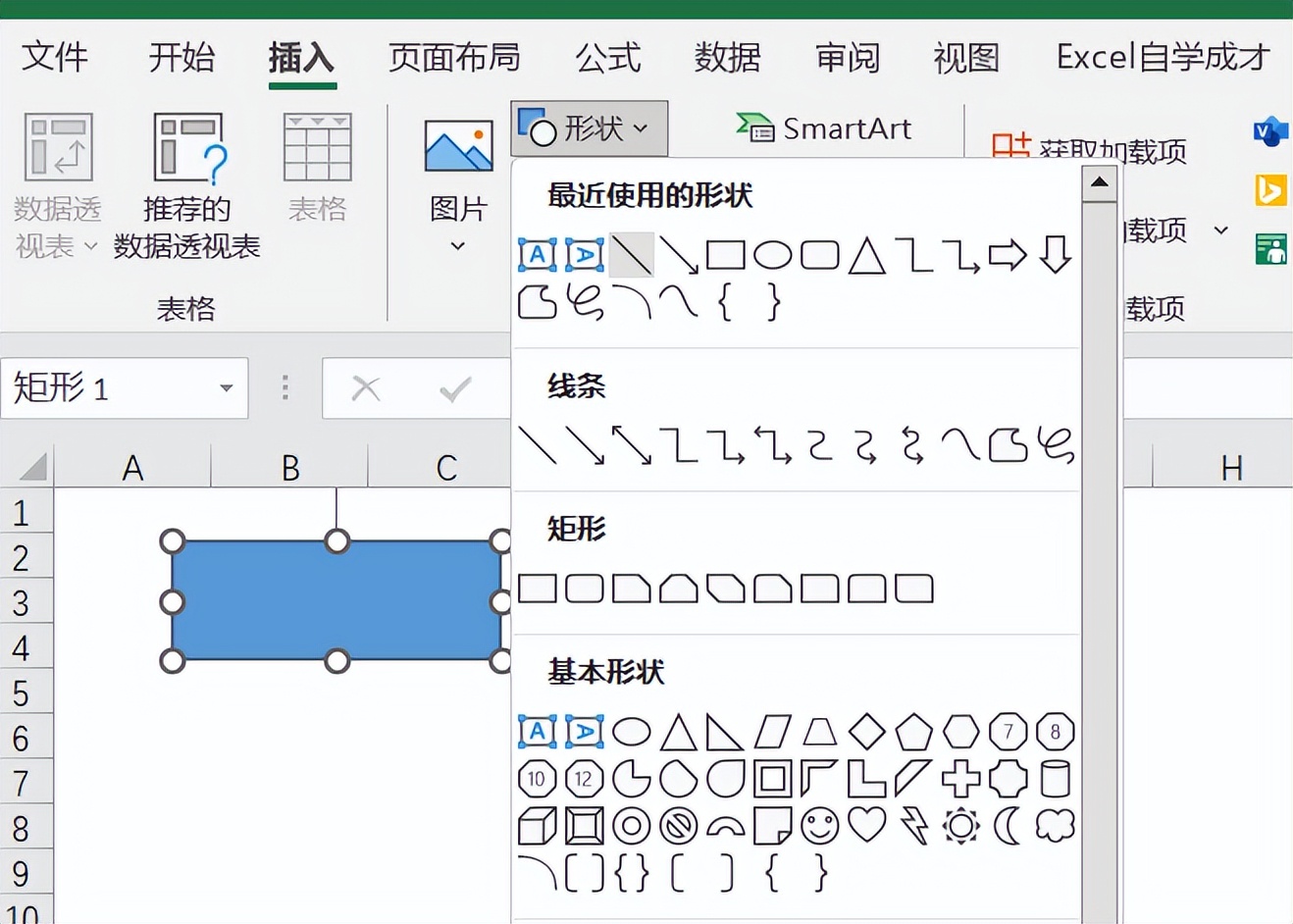Select the Oval shape in recently used shapes

click(772, 254)
